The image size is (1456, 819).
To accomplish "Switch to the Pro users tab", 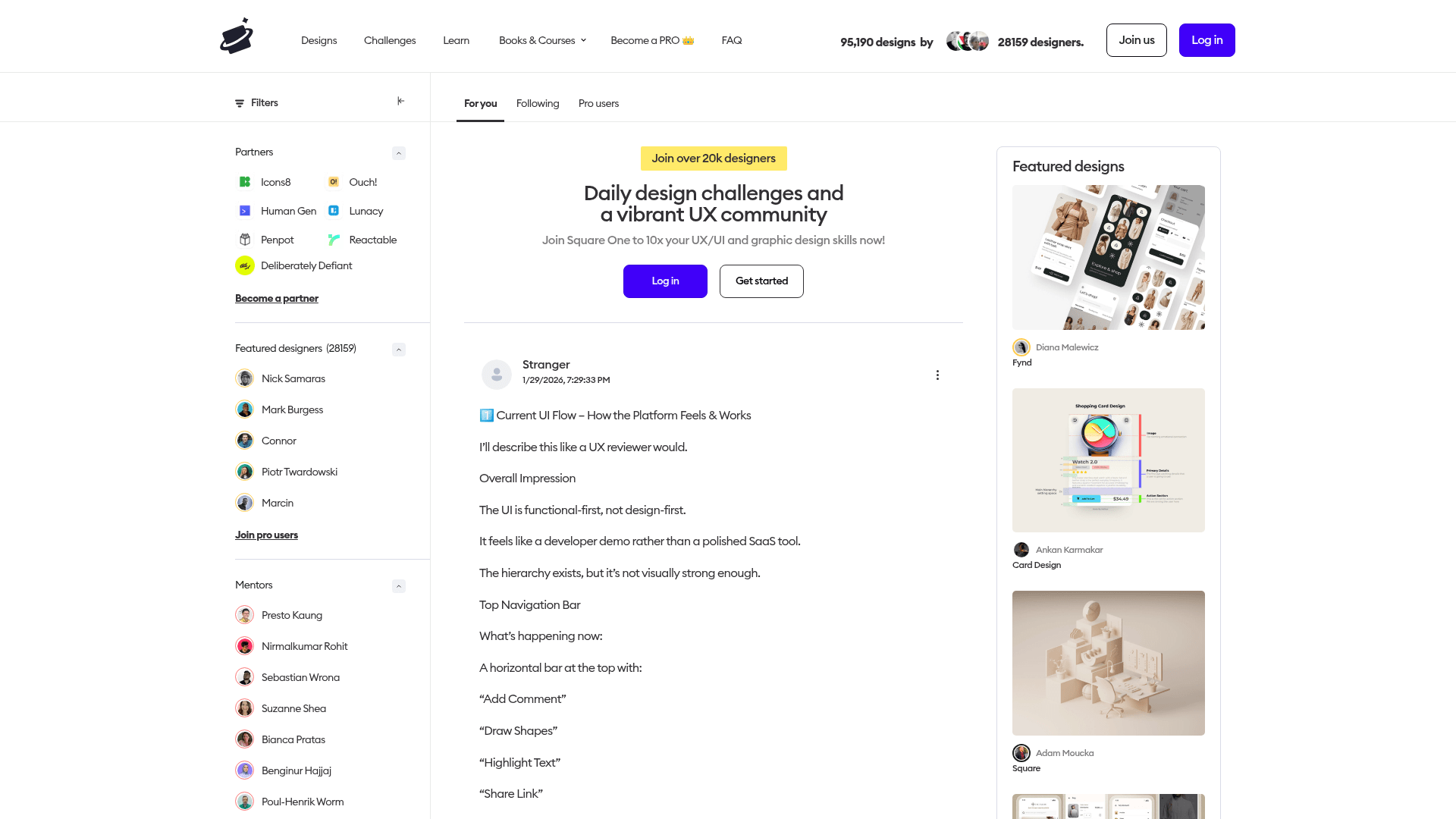I will tap(598, 104).
